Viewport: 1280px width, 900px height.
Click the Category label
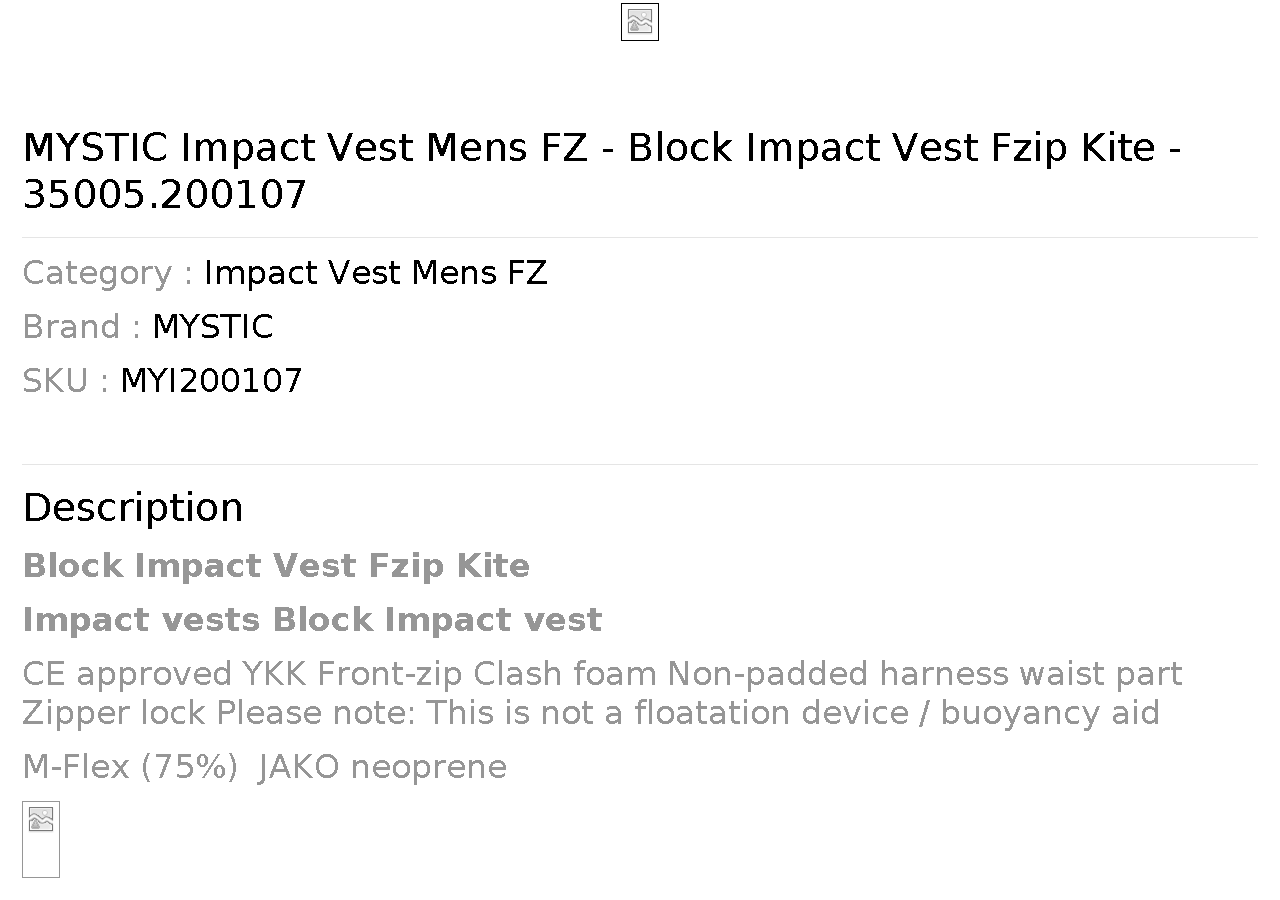tap(108, 273)
